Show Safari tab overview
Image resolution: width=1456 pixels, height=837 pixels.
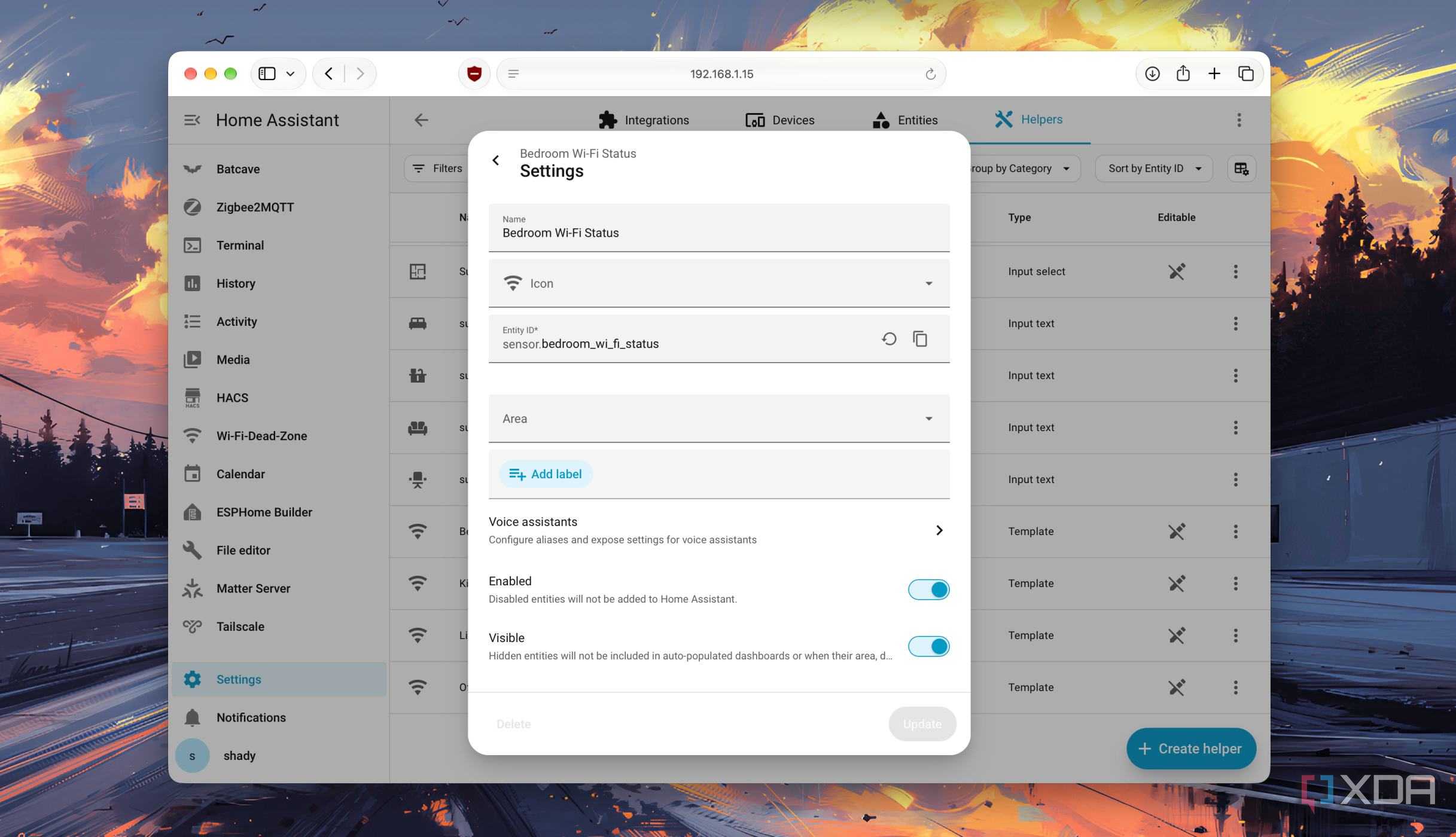1245,74
